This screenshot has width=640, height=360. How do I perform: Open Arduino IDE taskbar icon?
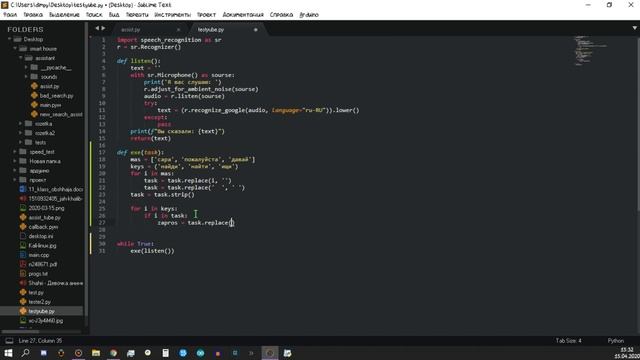(x=200, y=353)
